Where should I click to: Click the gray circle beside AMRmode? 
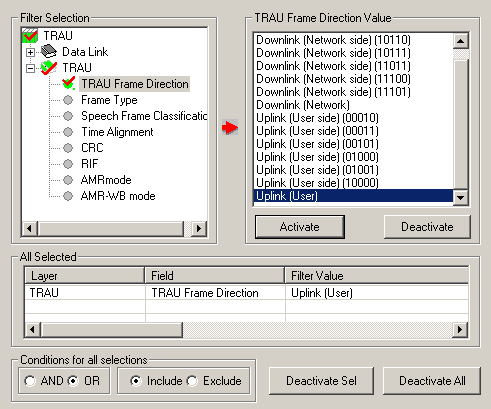pos(68,180)
